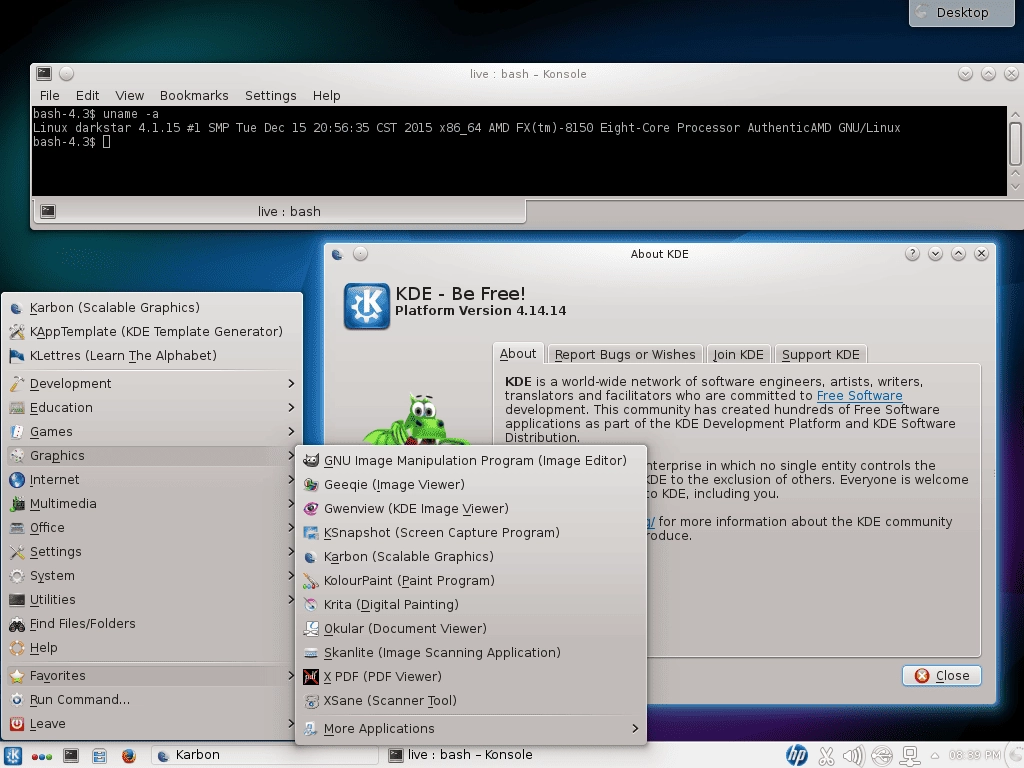Open Karbon in Graphics submenu

coord(470,557)
